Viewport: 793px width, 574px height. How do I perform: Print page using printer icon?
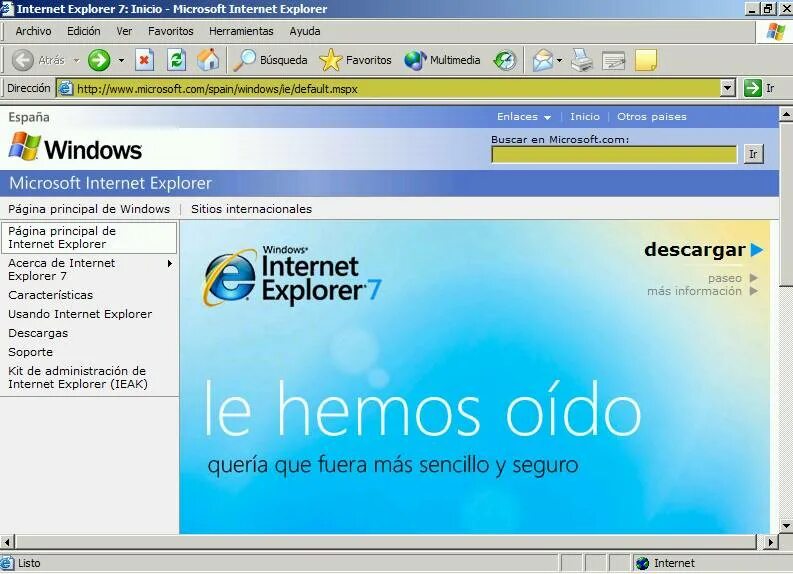click(x=582, y=60)
